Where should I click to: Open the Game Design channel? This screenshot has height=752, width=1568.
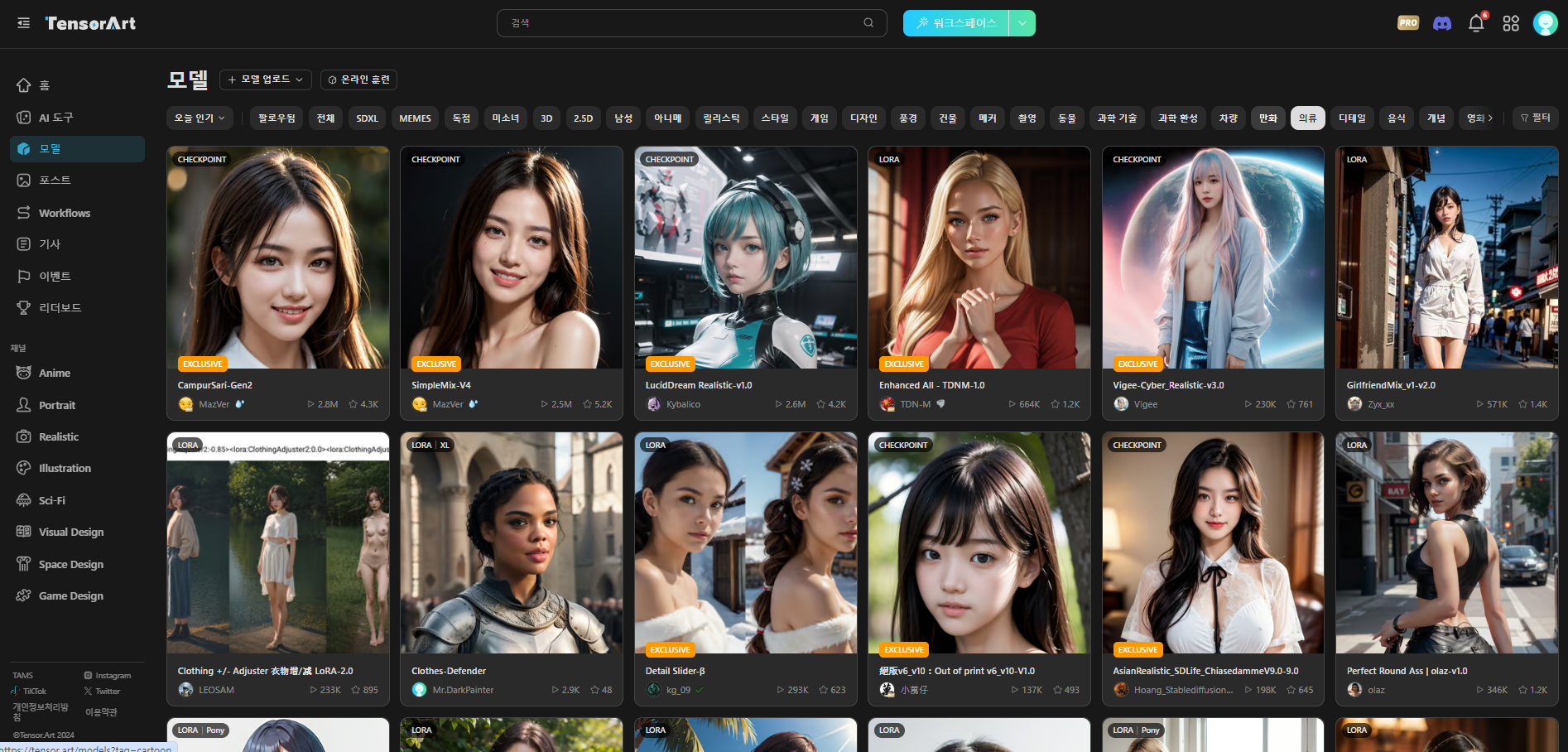click(x=77, y=595)
